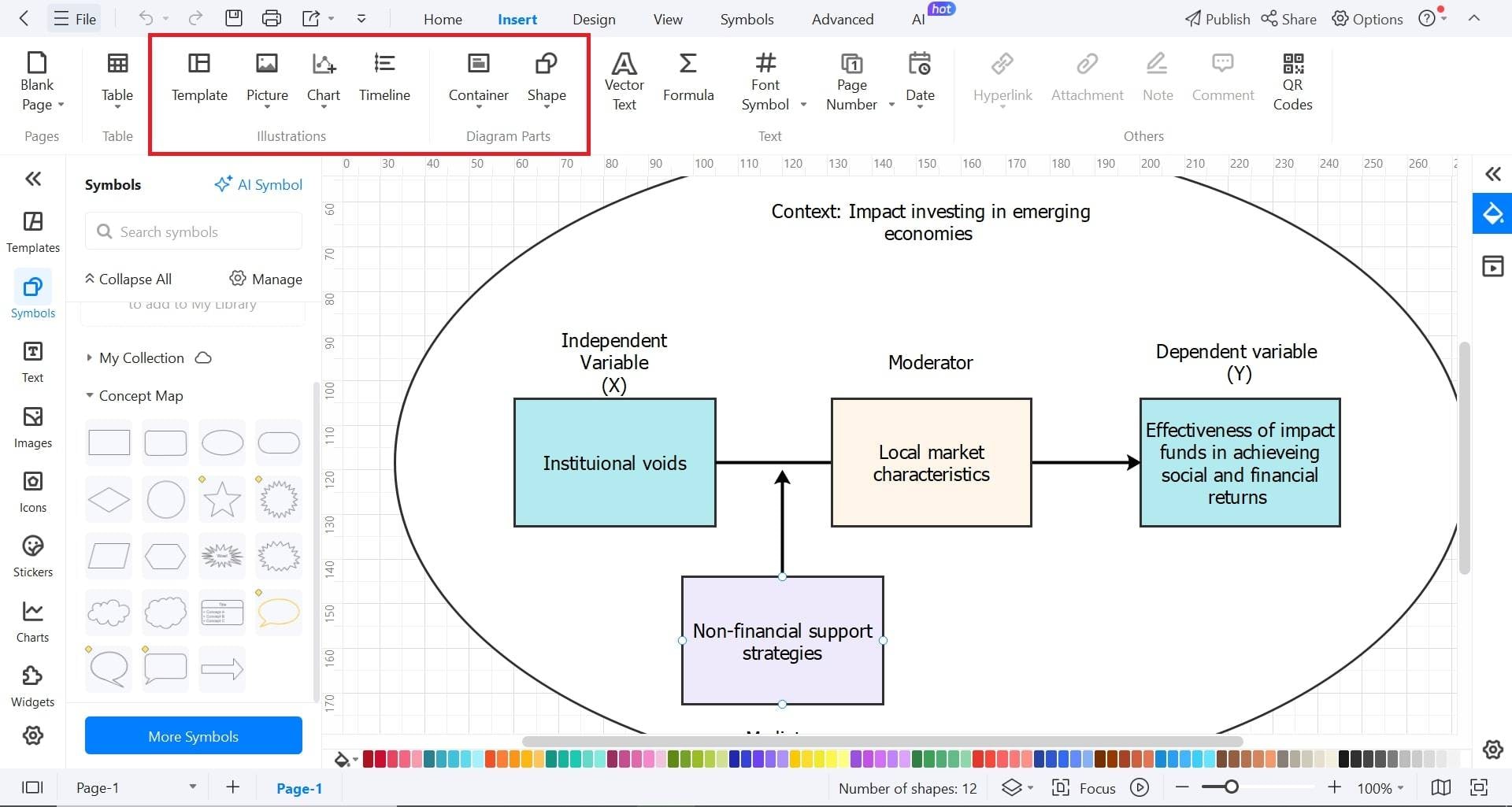Switch to the View tab

(668, 19)
